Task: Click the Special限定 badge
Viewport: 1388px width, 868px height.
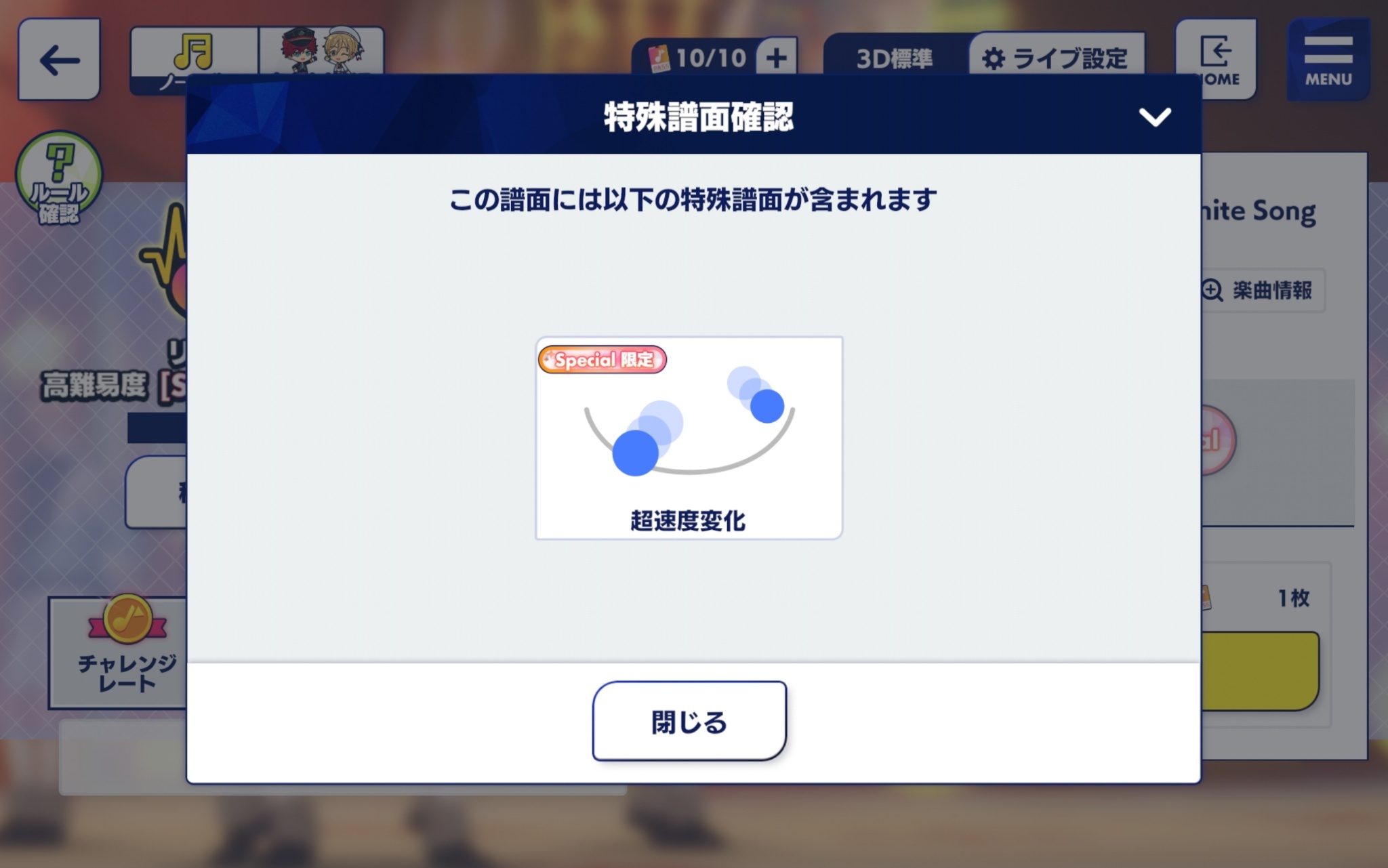Action: (x=603, y=359)
